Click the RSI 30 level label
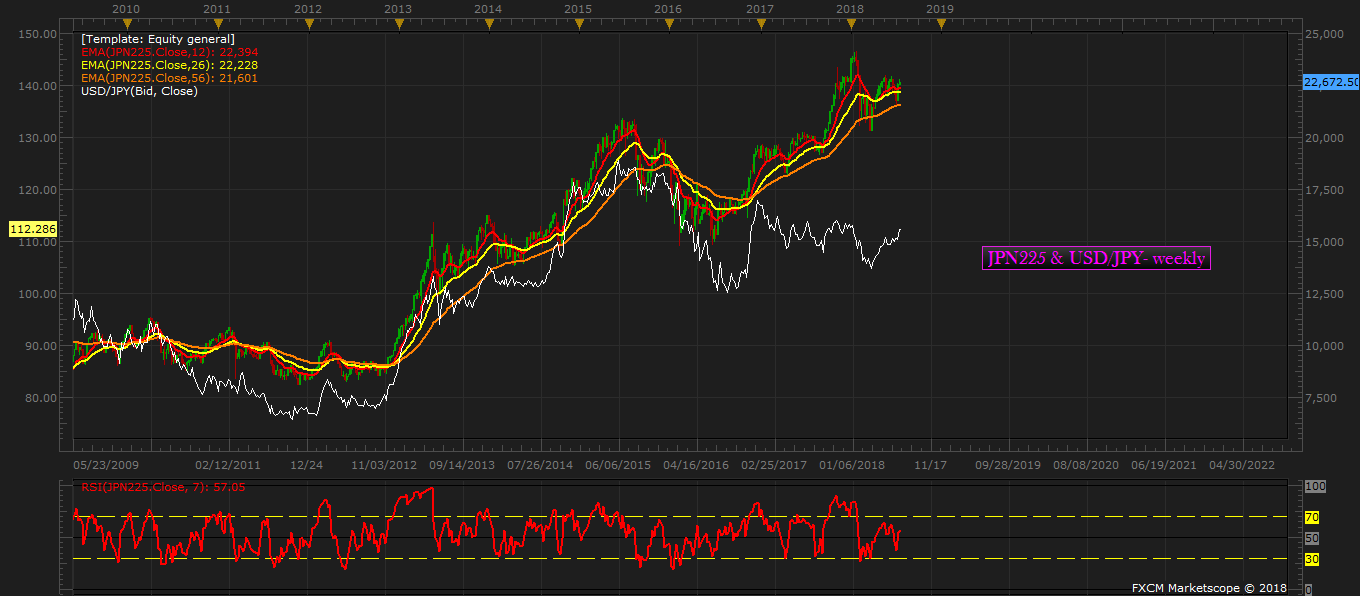 (x=1311, y=559)
